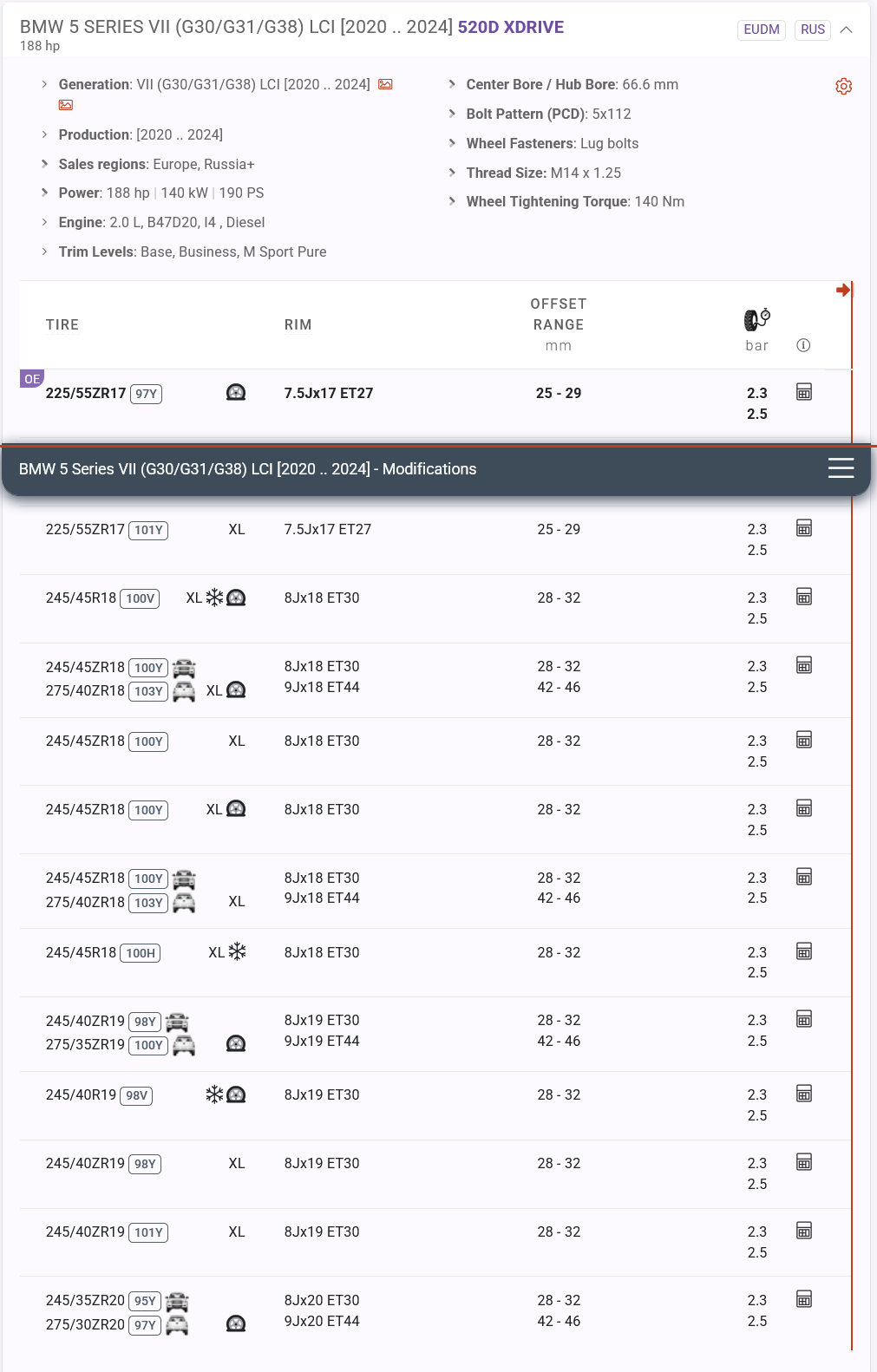Click the tire pressure info icon

803,345
